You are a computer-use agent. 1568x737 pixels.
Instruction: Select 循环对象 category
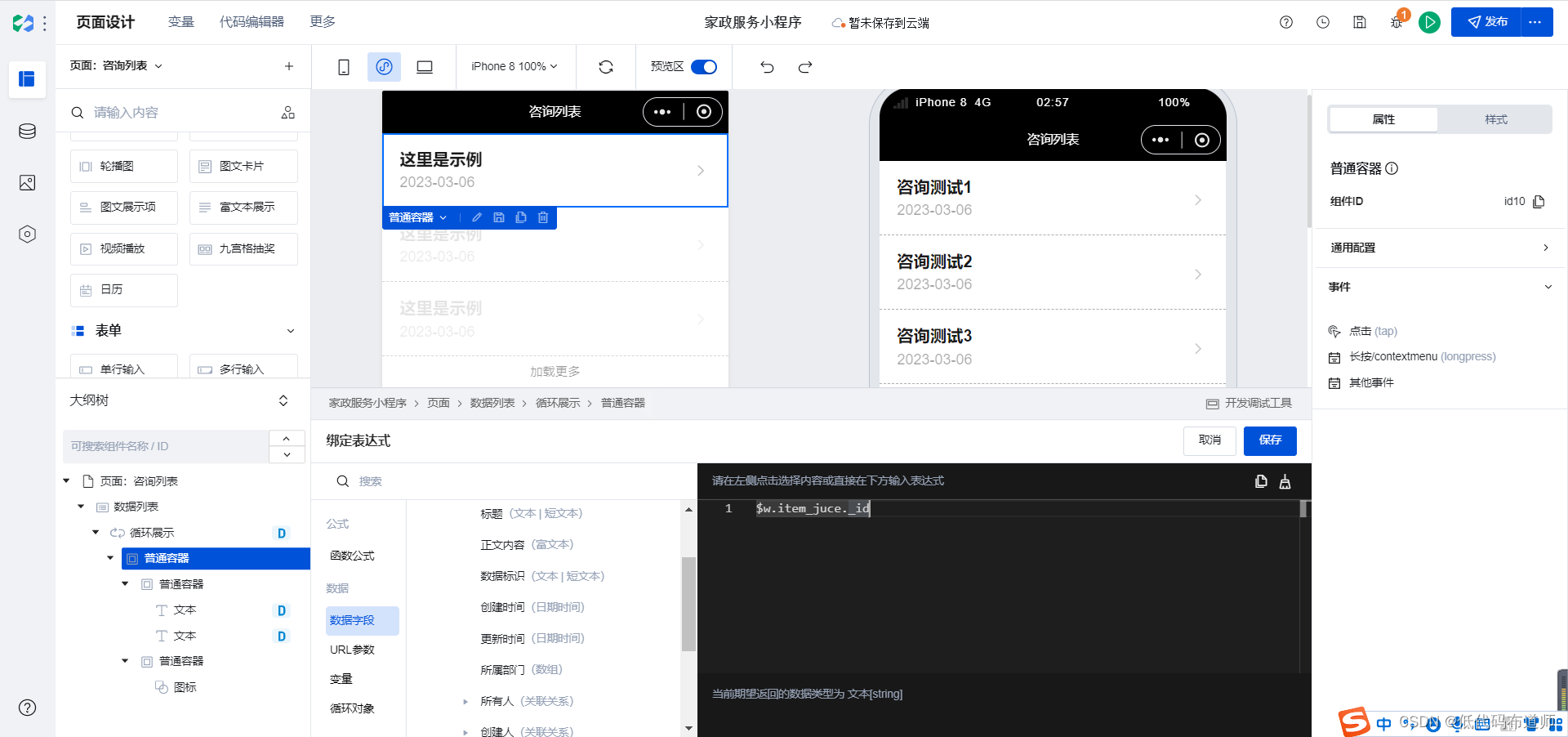tap(352, 708)
